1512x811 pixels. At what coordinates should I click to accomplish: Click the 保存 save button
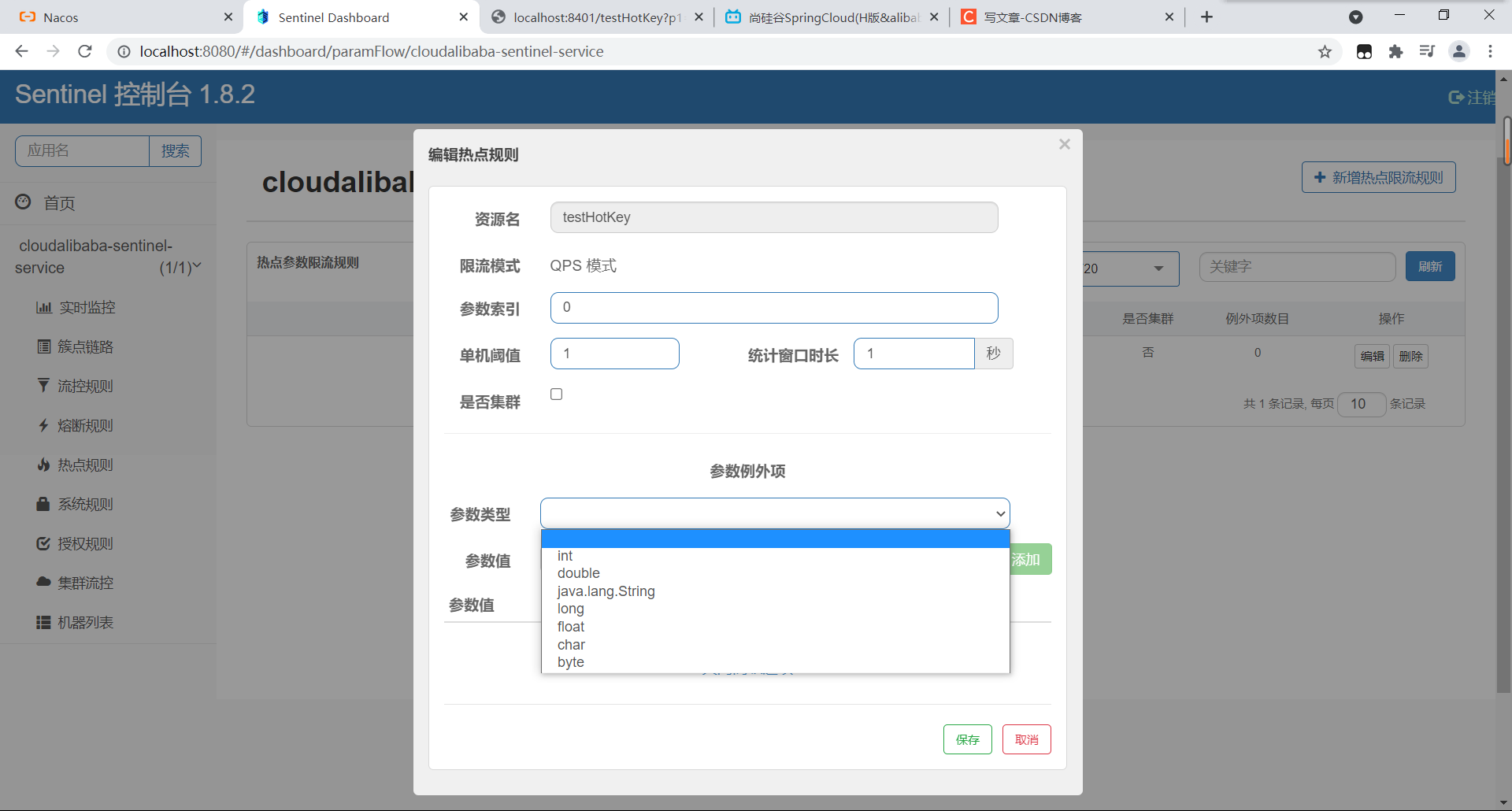pos(967,739)
